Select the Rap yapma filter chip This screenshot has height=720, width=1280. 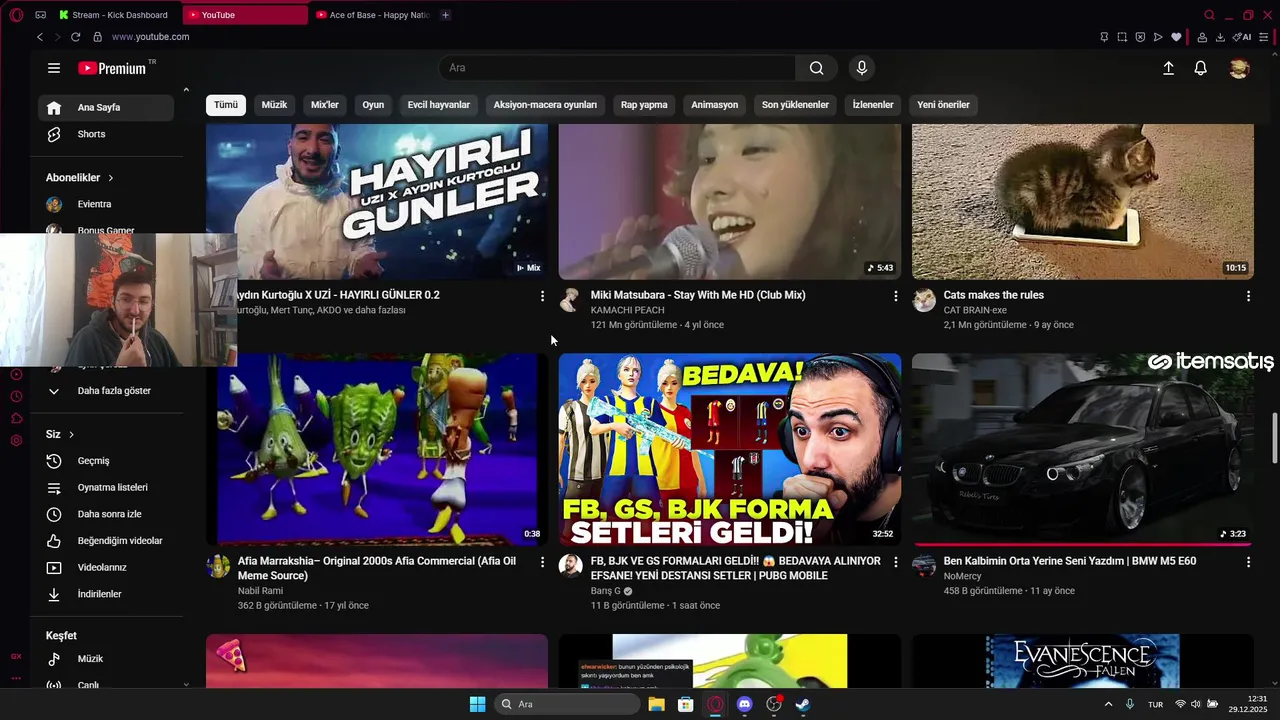(x=644, y=105)
